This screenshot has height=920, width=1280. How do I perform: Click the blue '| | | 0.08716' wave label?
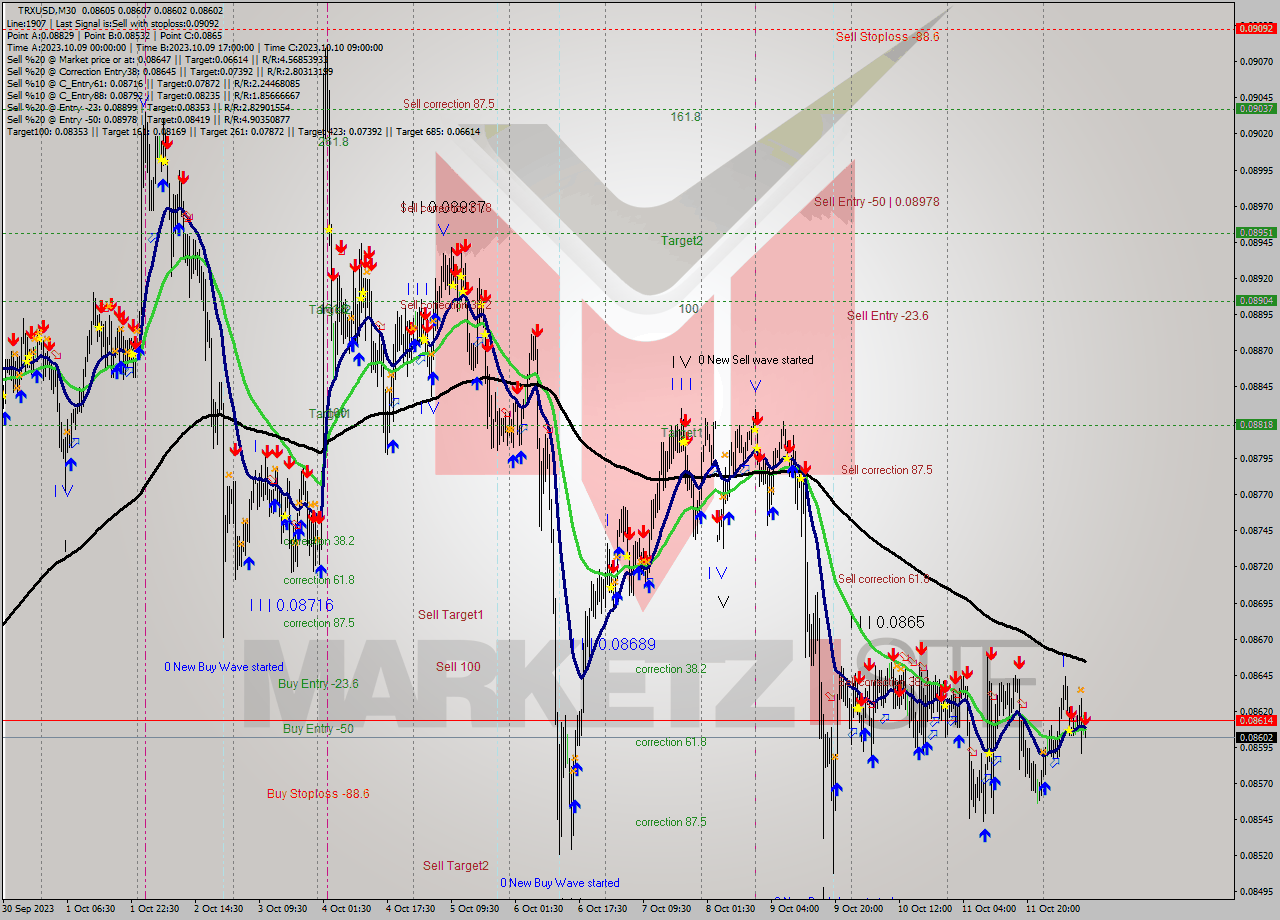(291, 605)
